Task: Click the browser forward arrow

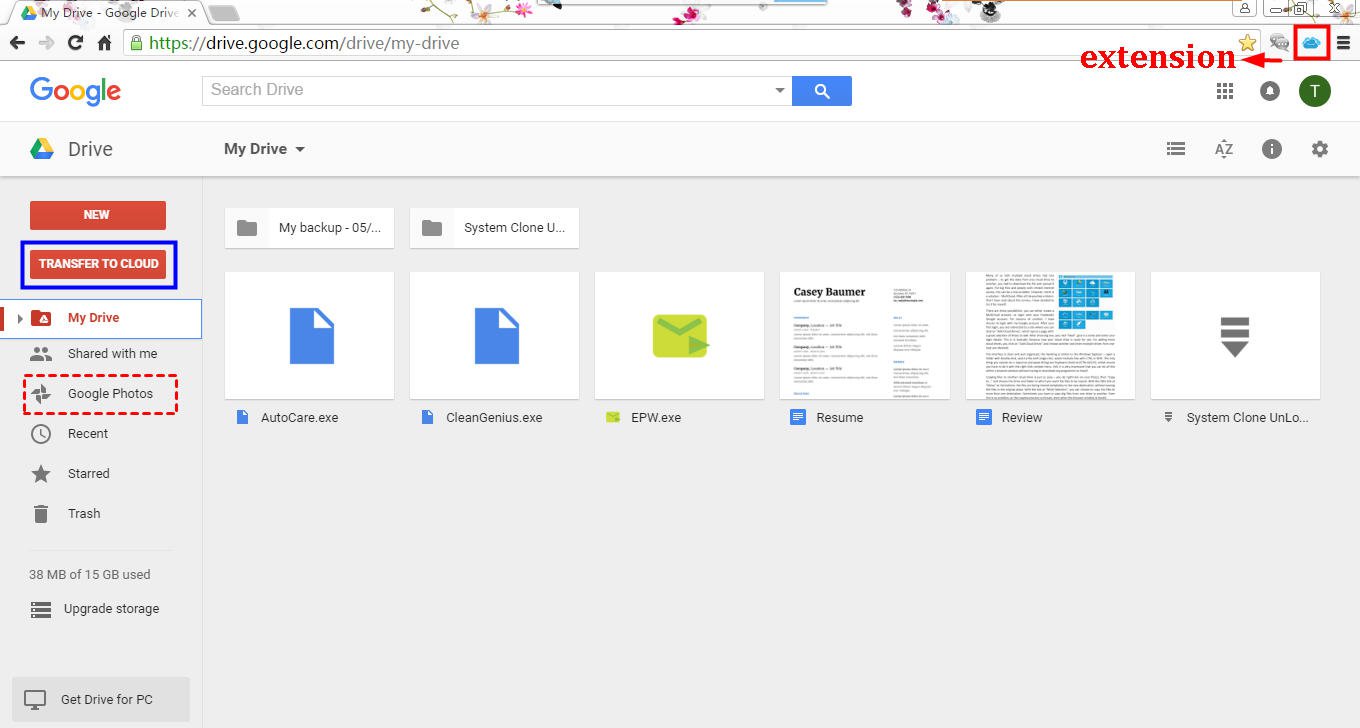Action: click(46, 43)
